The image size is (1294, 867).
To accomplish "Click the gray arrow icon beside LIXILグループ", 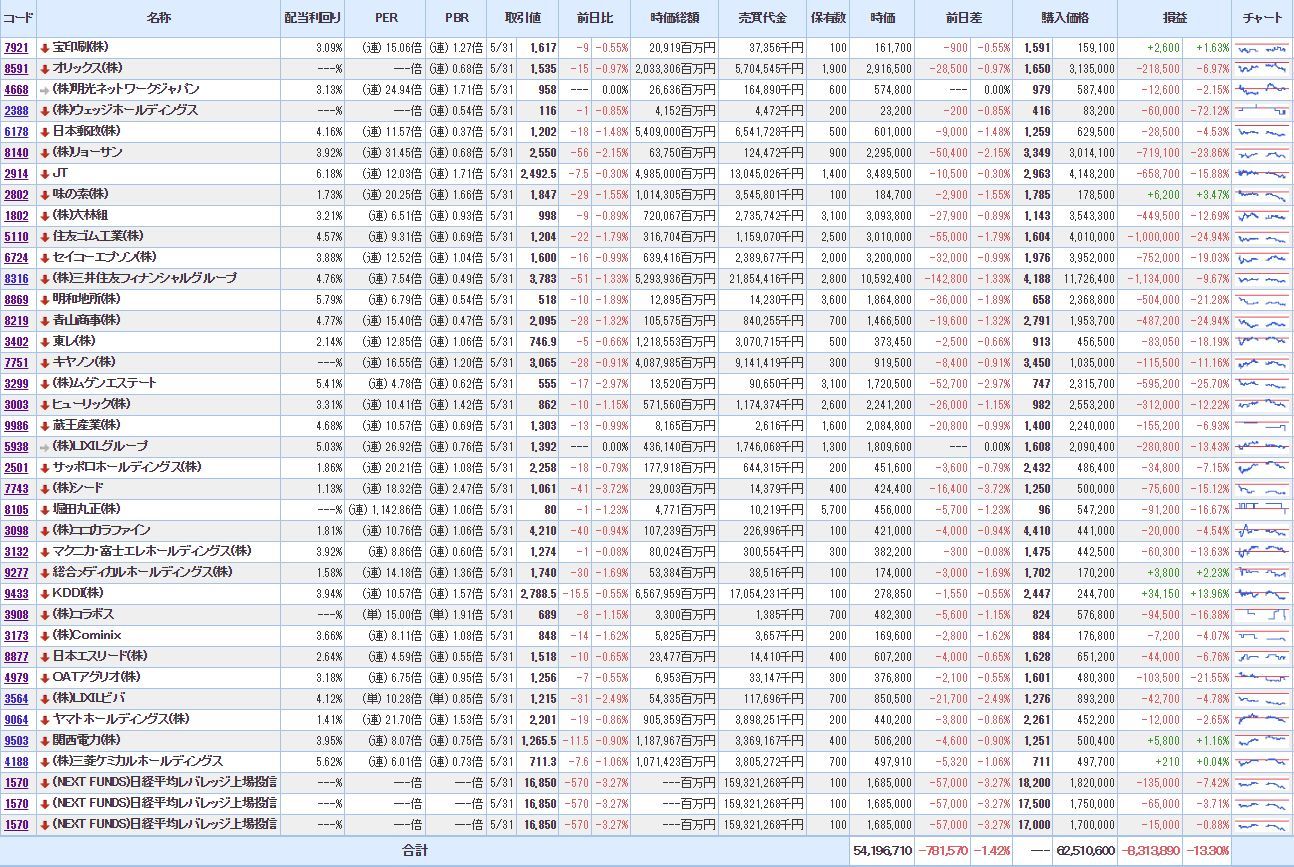I will [45, 447].
